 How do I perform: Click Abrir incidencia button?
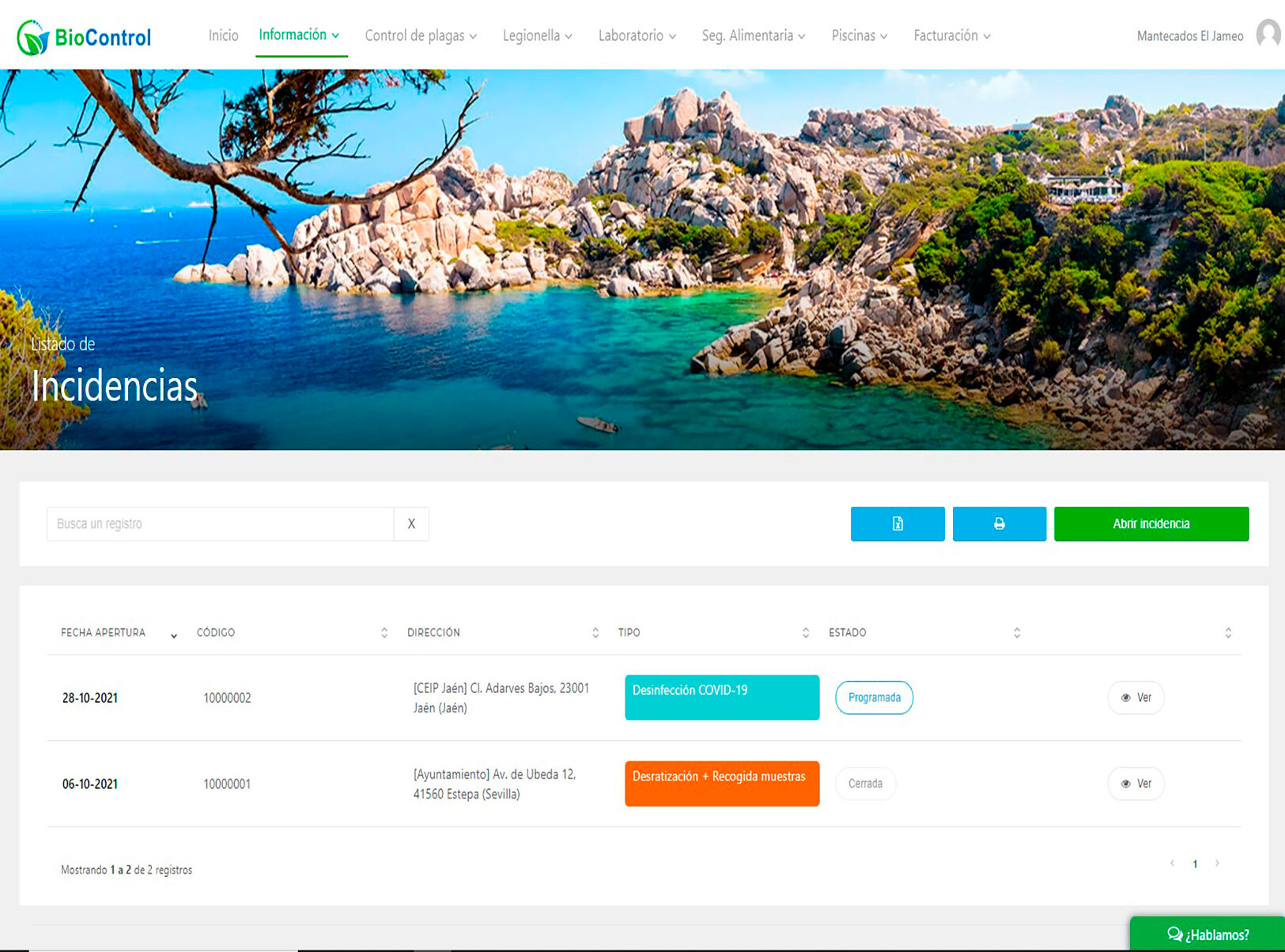pos(1151,523)
